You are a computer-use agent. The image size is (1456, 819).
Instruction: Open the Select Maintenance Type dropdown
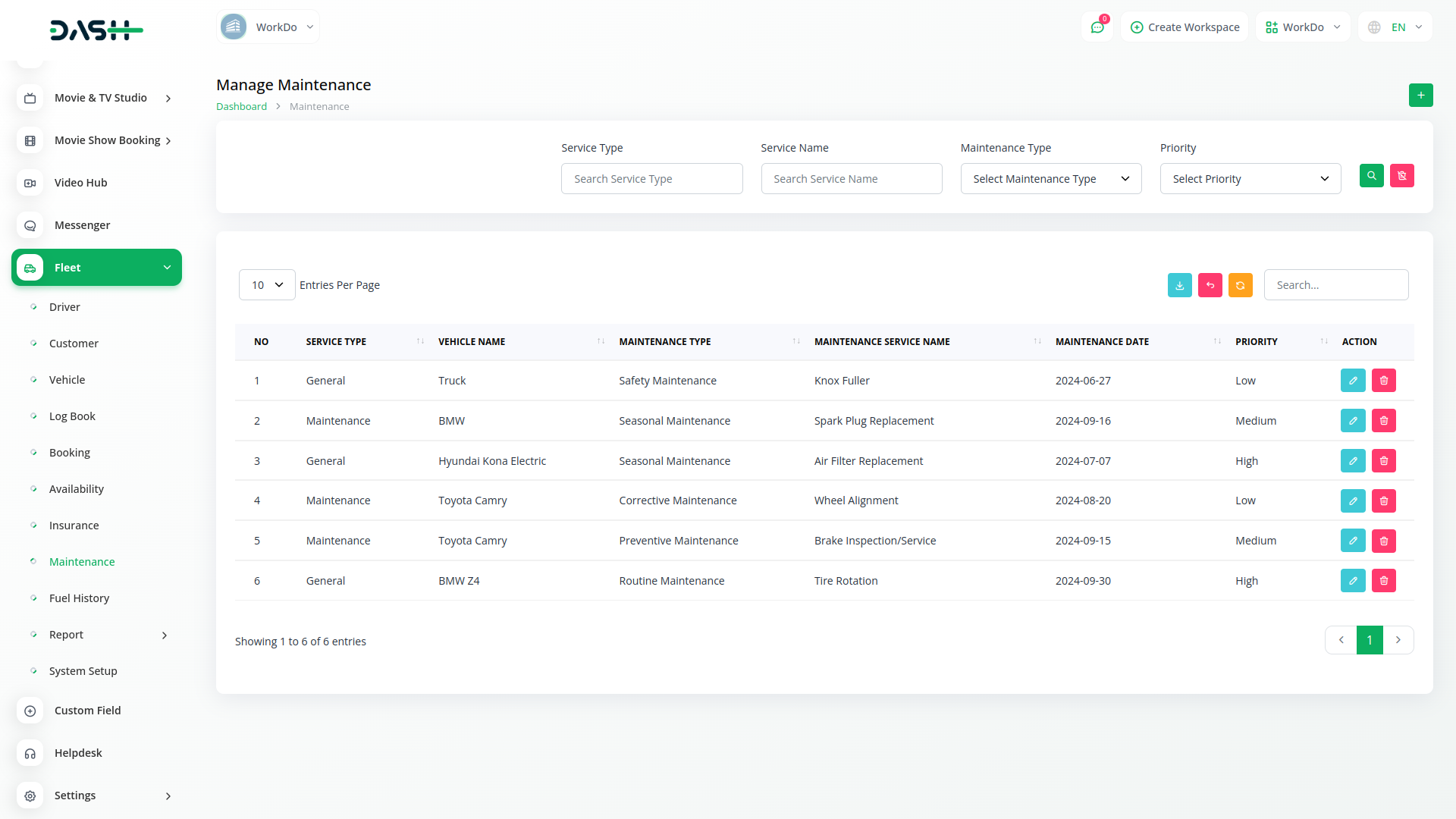1050,179
